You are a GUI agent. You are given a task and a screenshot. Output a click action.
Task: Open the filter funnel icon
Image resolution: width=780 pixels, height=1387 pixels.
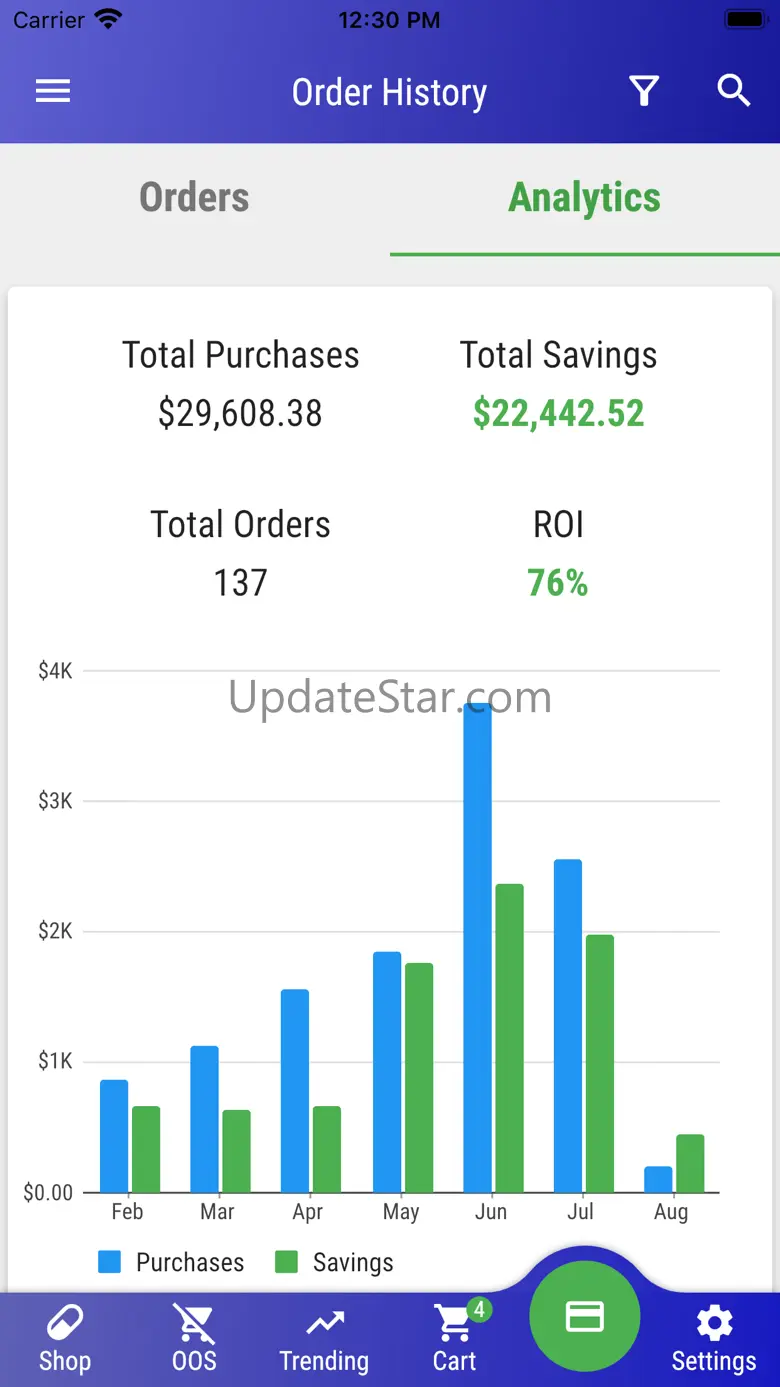[644, 91]
